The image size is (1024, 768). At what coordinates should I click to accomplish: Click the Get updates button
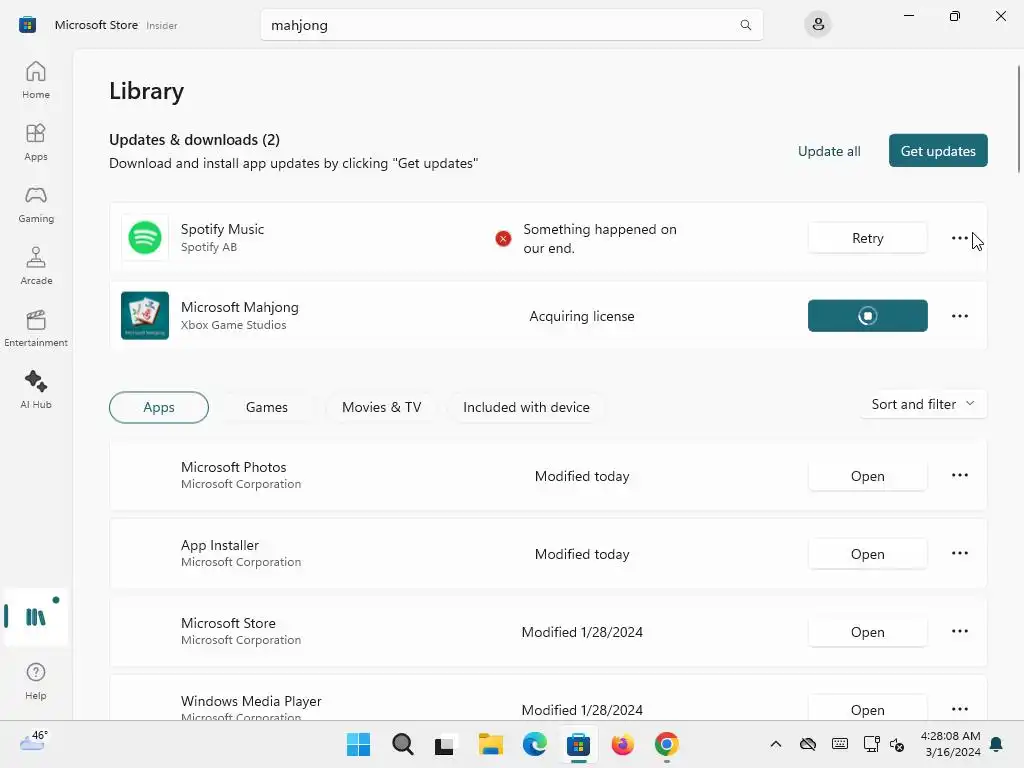coord(938,151)
